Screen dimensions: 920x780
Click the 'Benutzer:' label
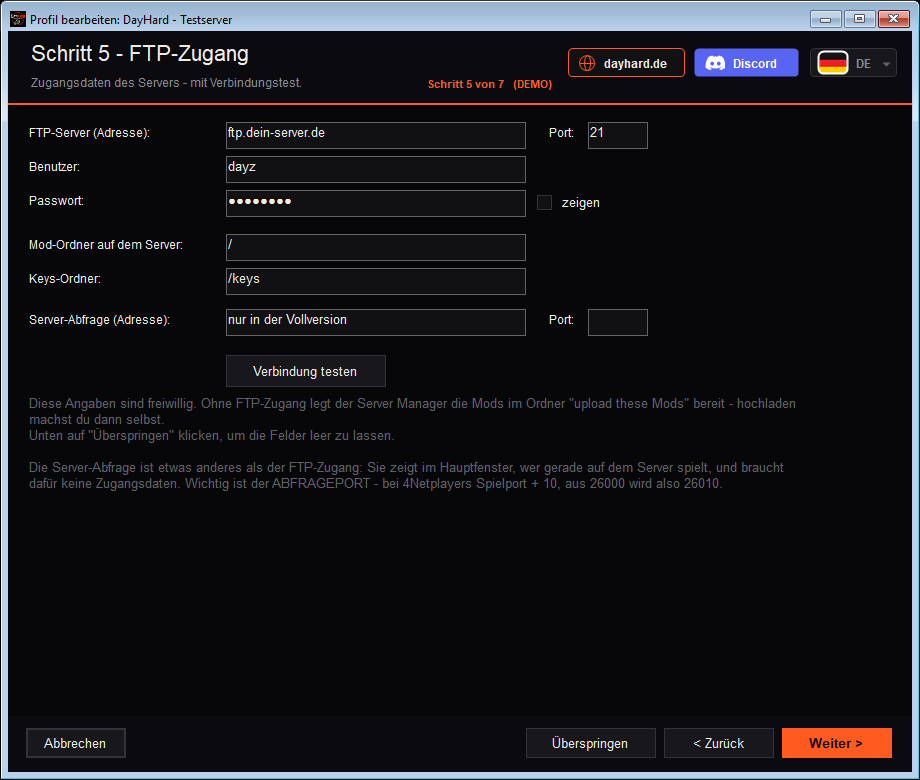click(x=54, y=167)
